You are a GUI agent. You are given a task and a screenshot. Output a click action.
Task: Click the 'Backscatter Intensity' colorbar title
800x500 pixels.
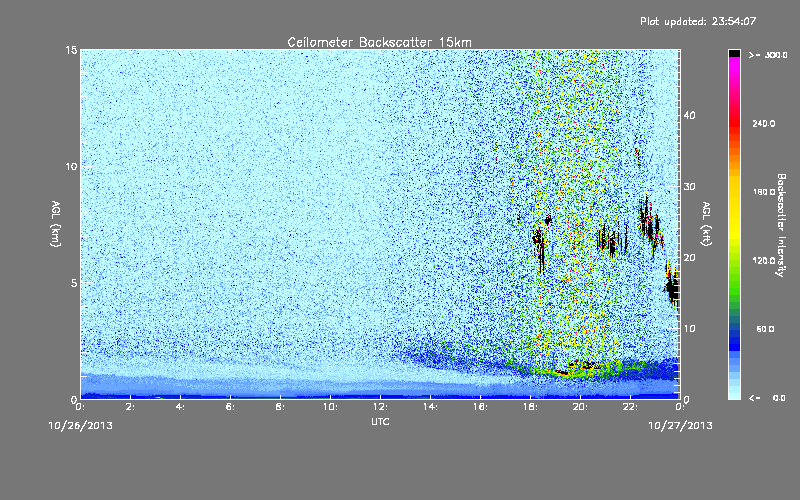click(x=781, y=225)
